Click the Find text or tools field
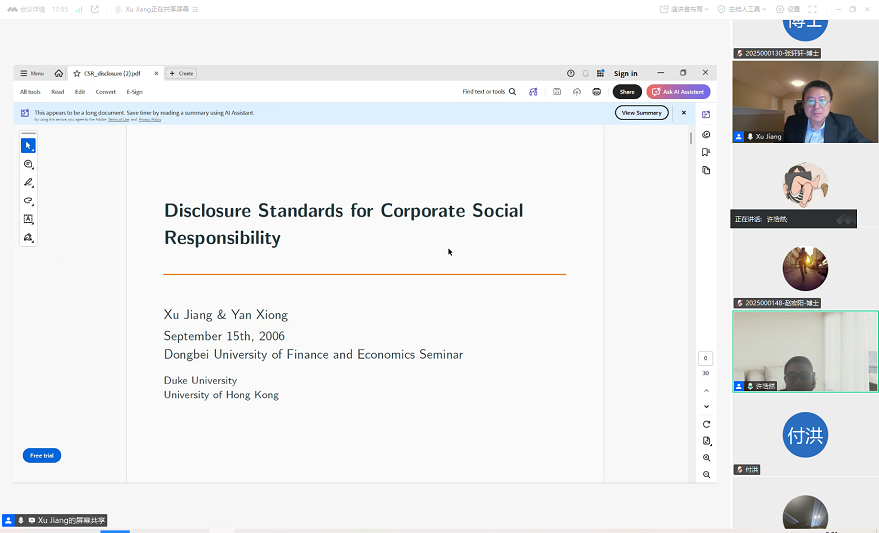This screenshot has width=879, height=533. click(484, 92)
